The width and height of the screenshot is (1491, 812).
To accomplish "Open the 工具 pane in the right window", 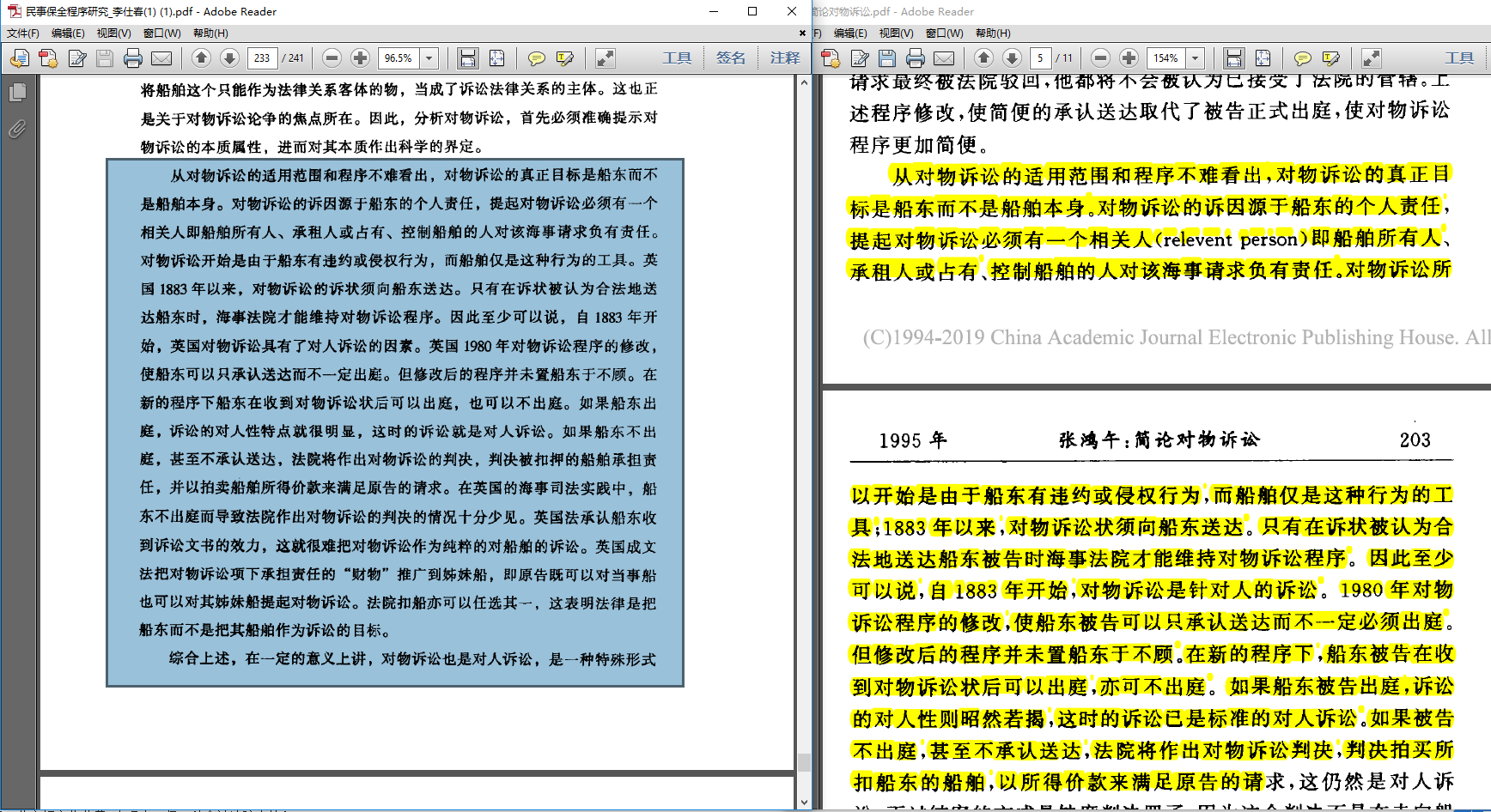I will [1459, 58].
